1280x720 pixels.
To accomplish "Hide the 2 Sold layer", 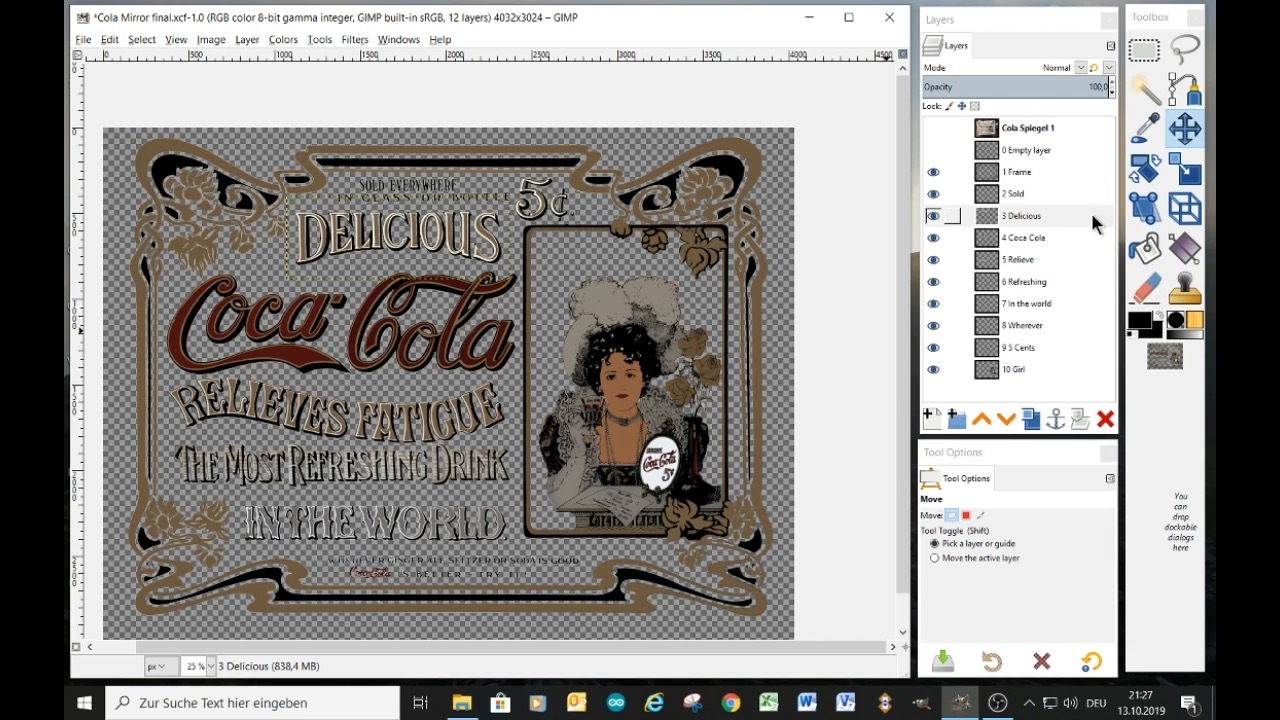I will click(x=933, y=194).
